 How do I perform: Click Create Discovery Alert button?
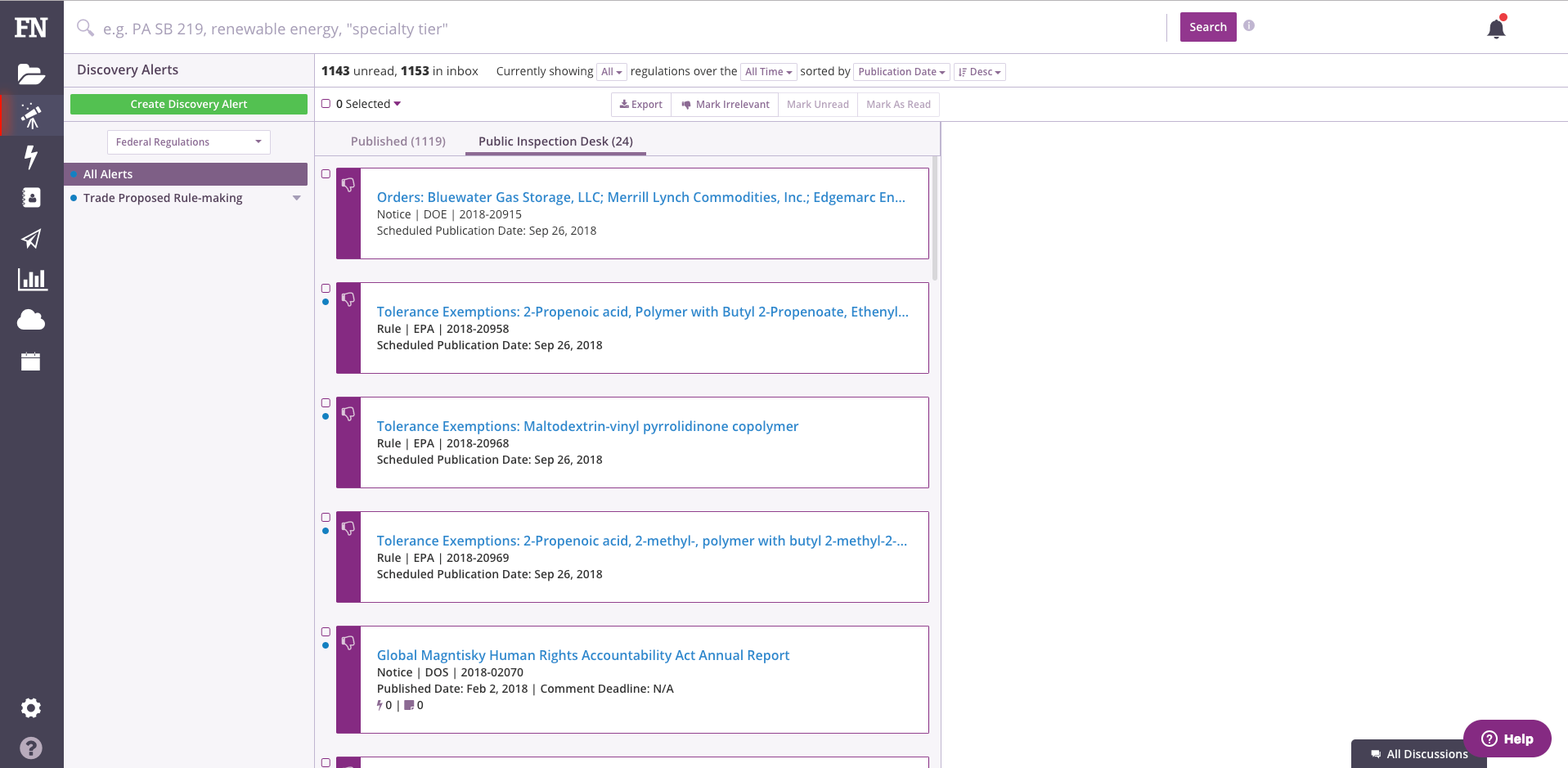point(189,104)
